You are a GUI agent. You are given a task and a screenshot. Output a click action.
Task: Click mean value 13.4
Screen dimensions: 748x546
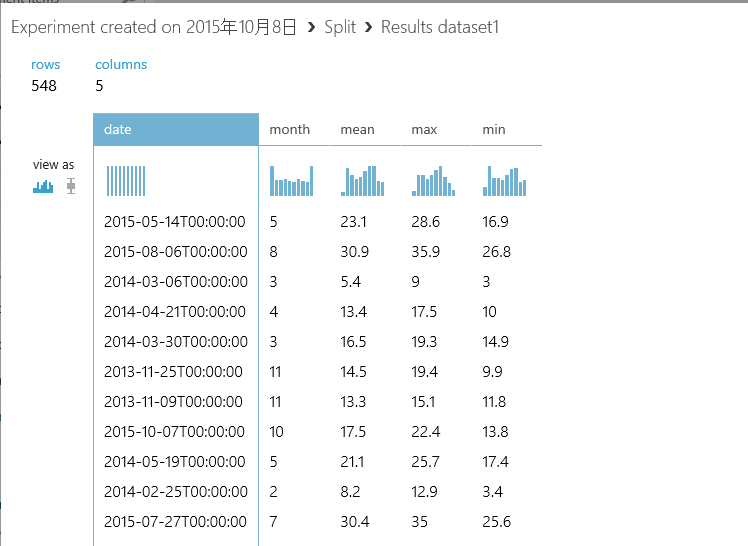coord(353,312)
